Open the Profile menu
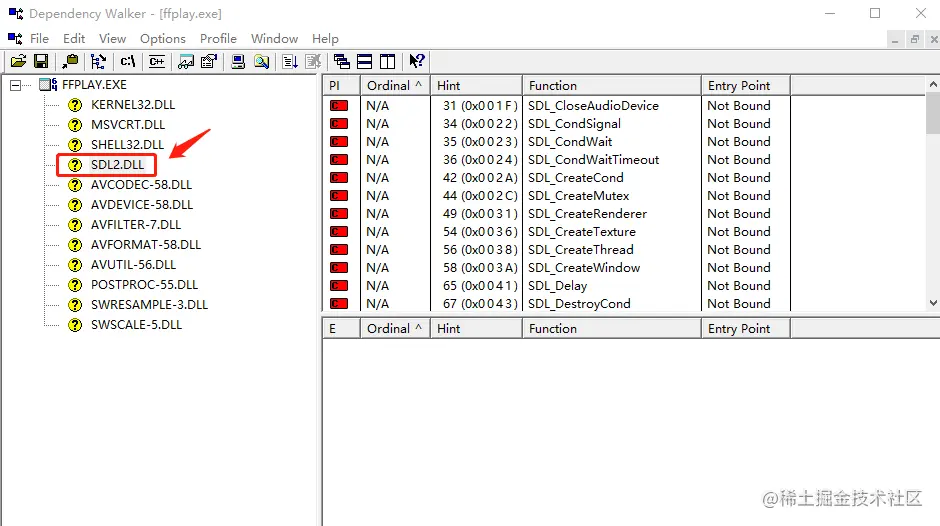Image resolution: width=940 pixels, height=526 pixels. point(218,38)
